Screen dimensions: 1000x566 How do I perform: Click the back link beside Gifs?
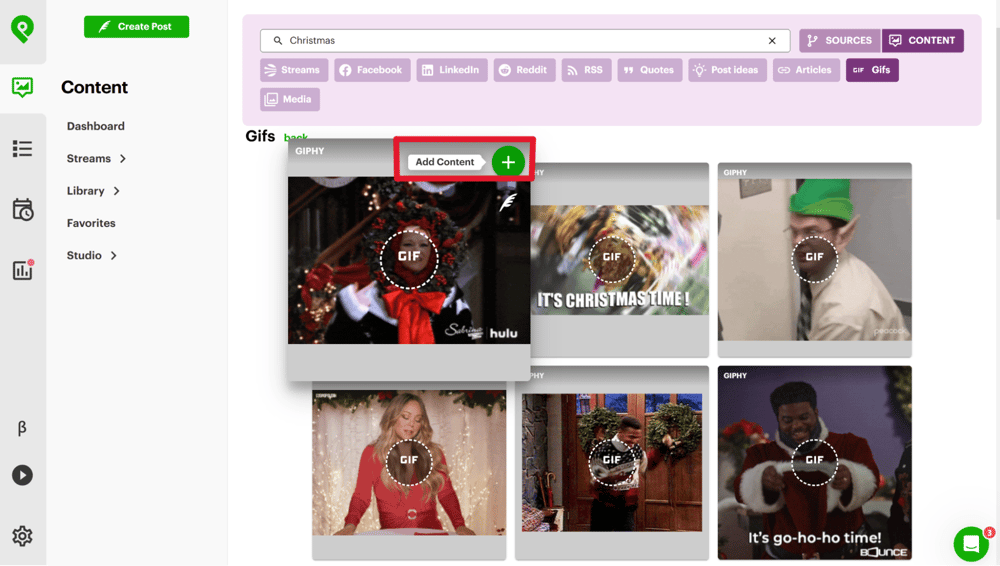[296, 138]
